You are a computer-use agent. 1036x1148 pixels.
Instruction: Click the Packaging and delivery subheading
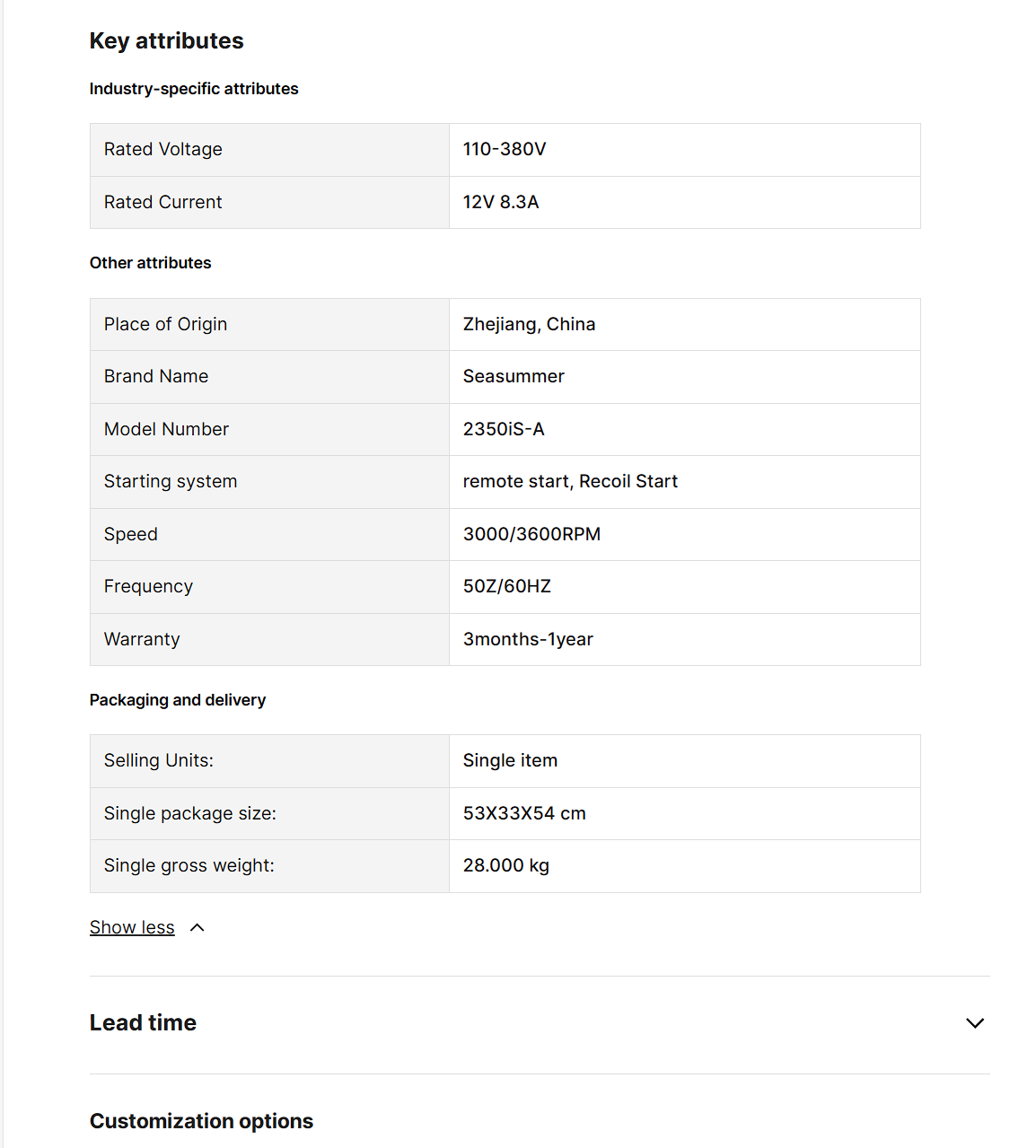178,700
